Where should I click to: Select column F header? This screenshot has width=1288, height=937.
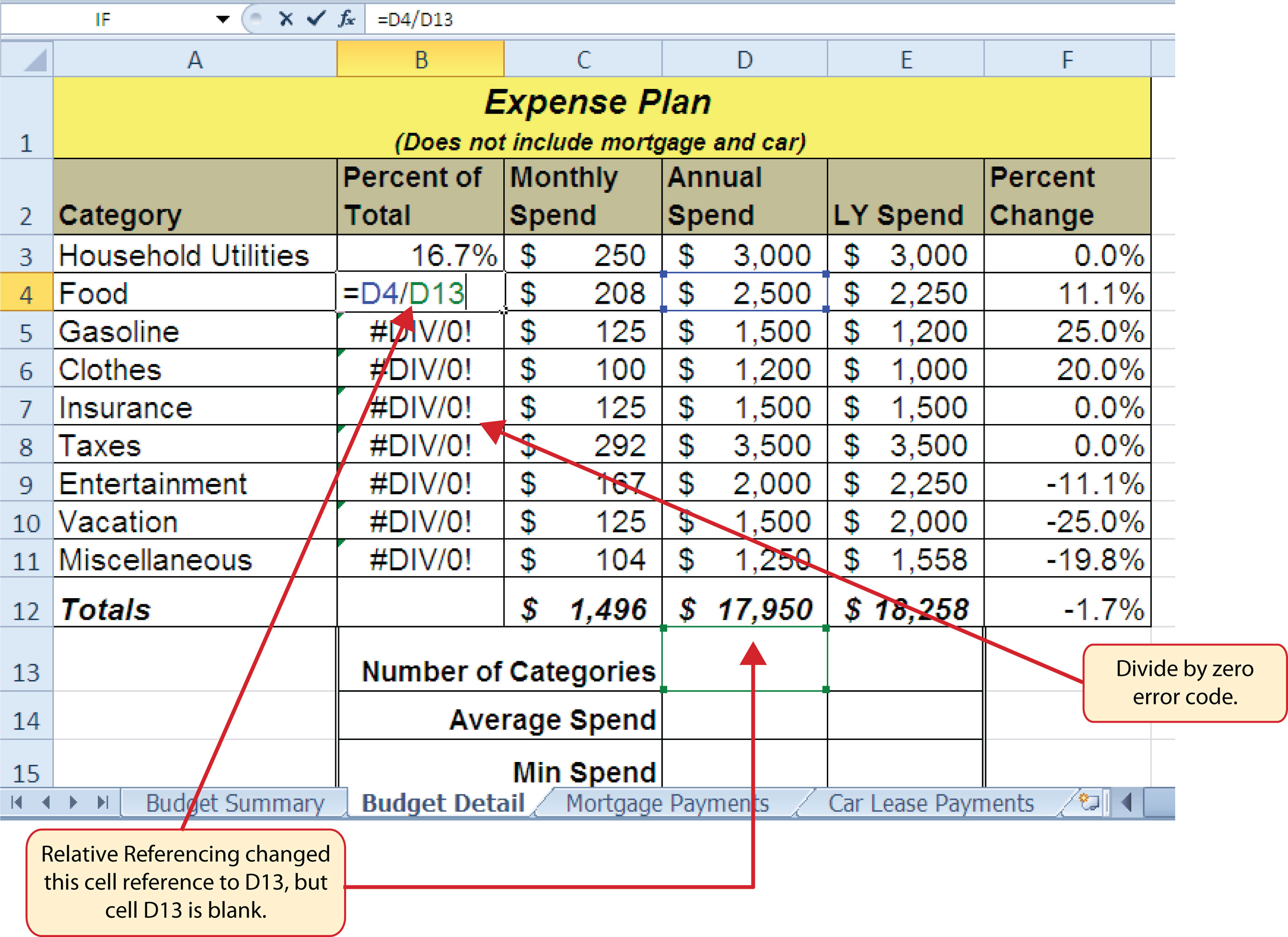(x=1067, y=59)
